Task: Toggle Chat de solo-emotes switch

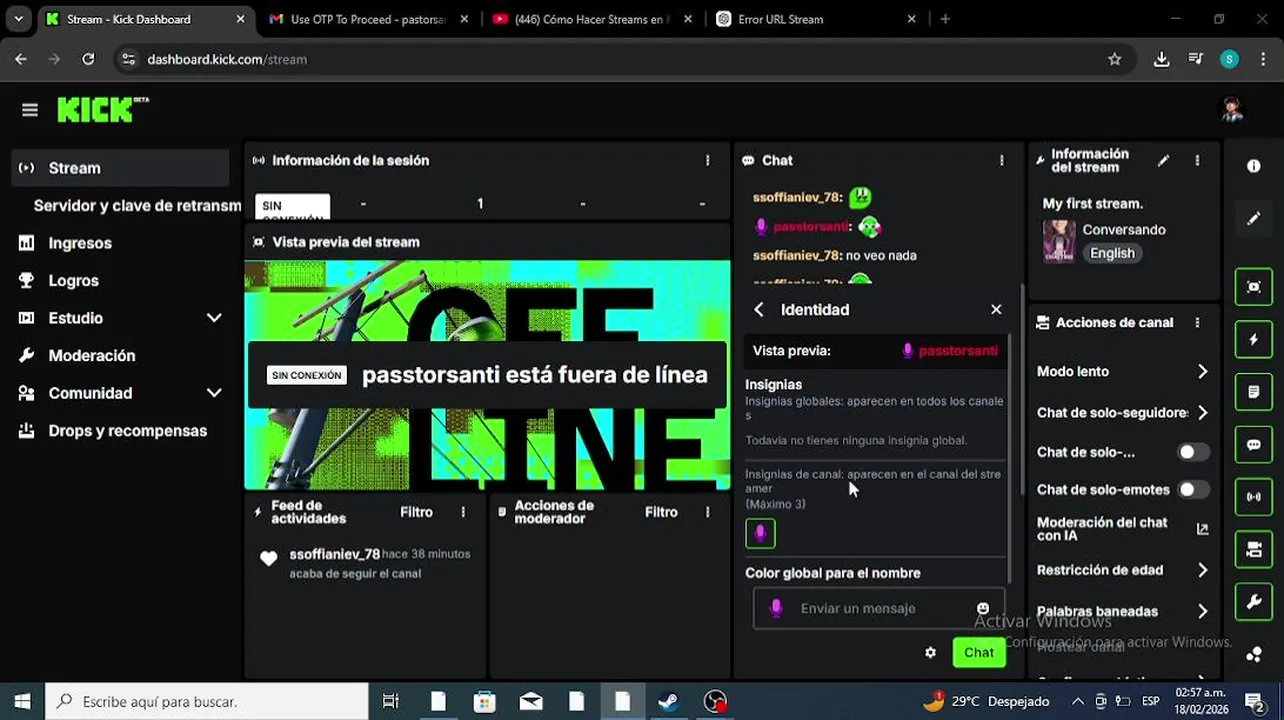Action: tap(1193, 490)
